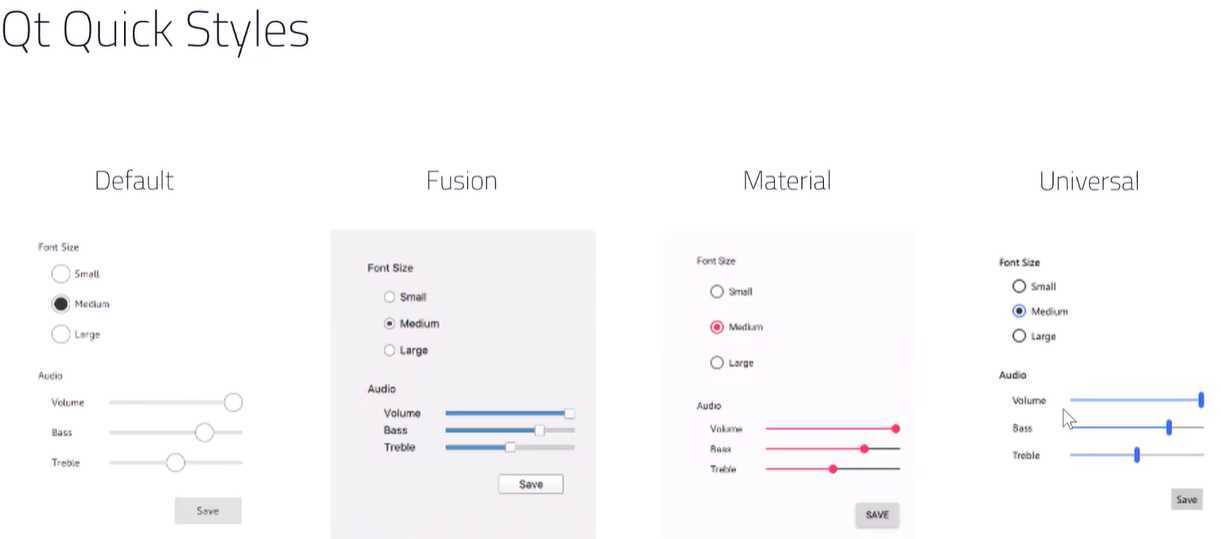The height and width of the screenshot is (539, 1221).
Task: Select Small radio in Fusion panel
Action: pos(389,297)
